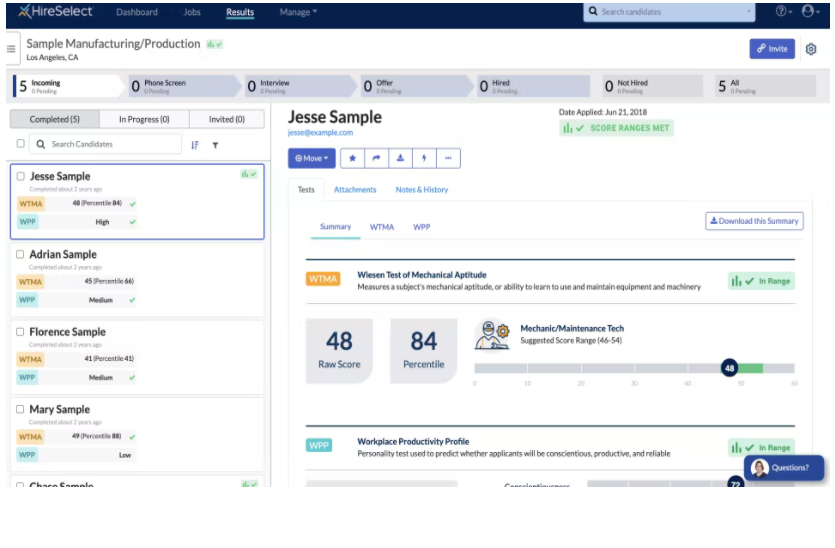Download Jesse Sample's results with download icon
Image resolution: width=835 pixels, height=548 pixels.
click(400, 158)
